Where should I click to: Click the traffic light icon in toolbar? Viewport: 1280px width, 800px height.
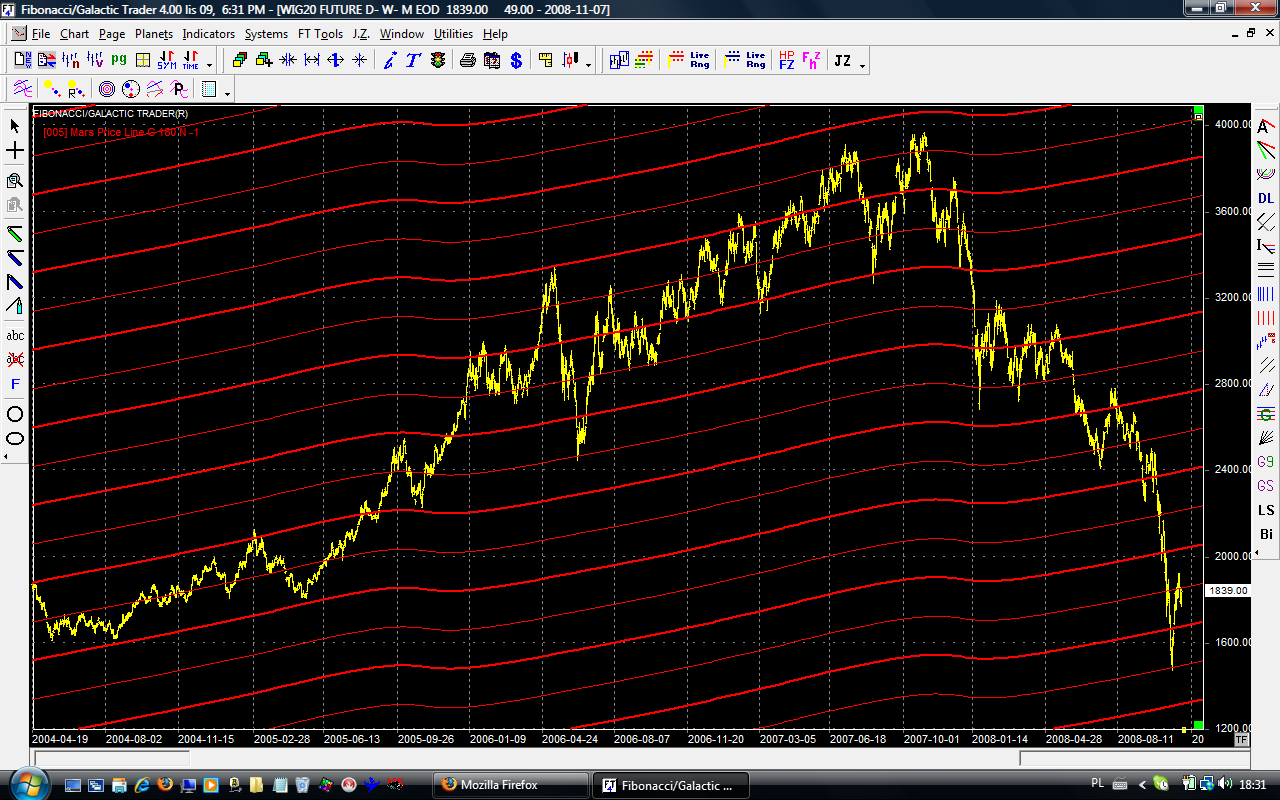pyautogui.click(x=438, y=61)
